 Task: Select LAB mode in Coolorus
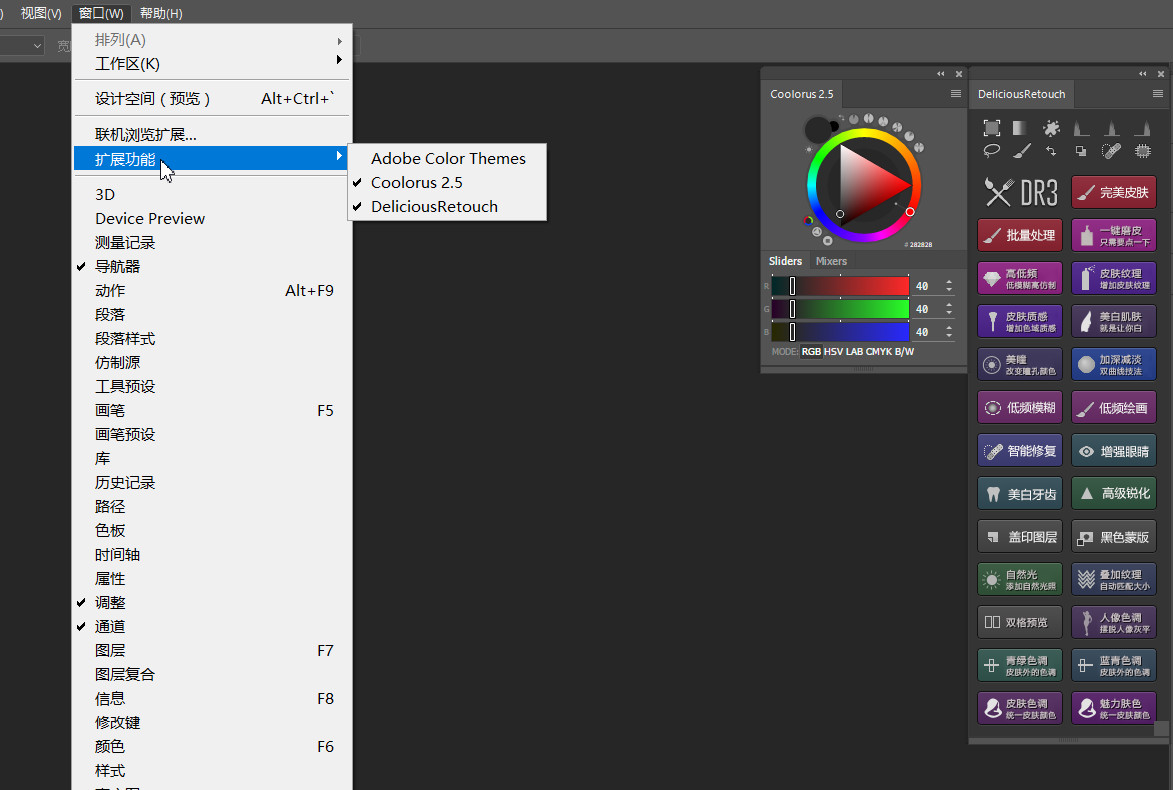(854, 352)
